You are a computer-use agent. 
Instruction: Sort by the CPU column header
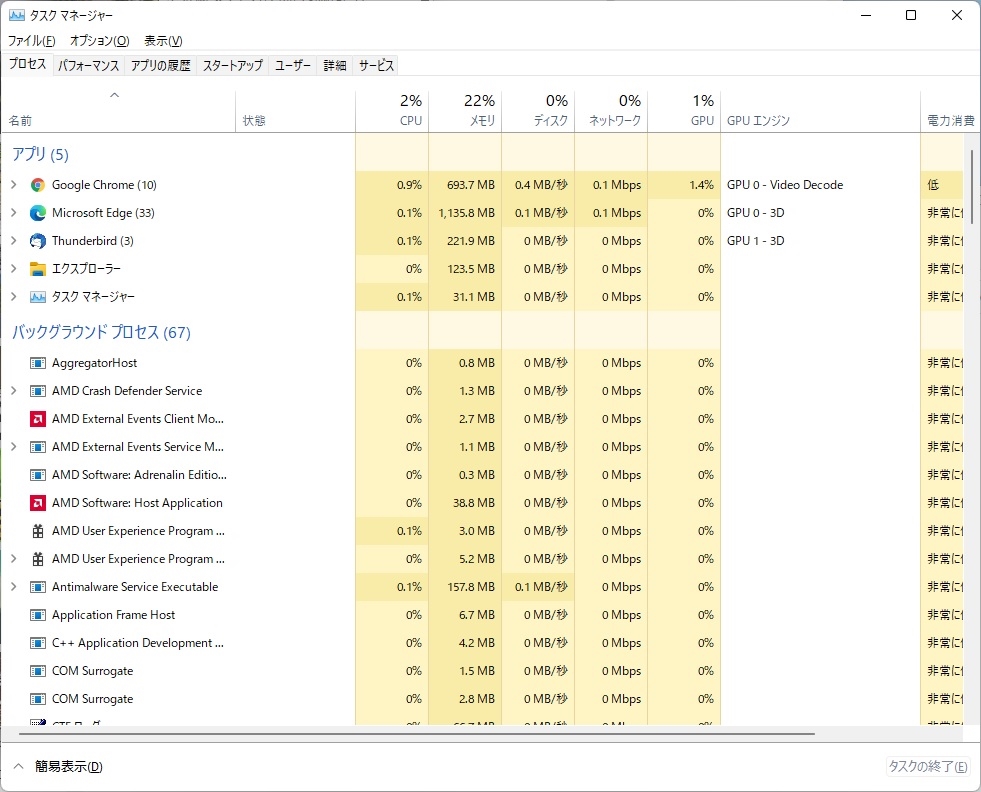click(x=392, y=111)
